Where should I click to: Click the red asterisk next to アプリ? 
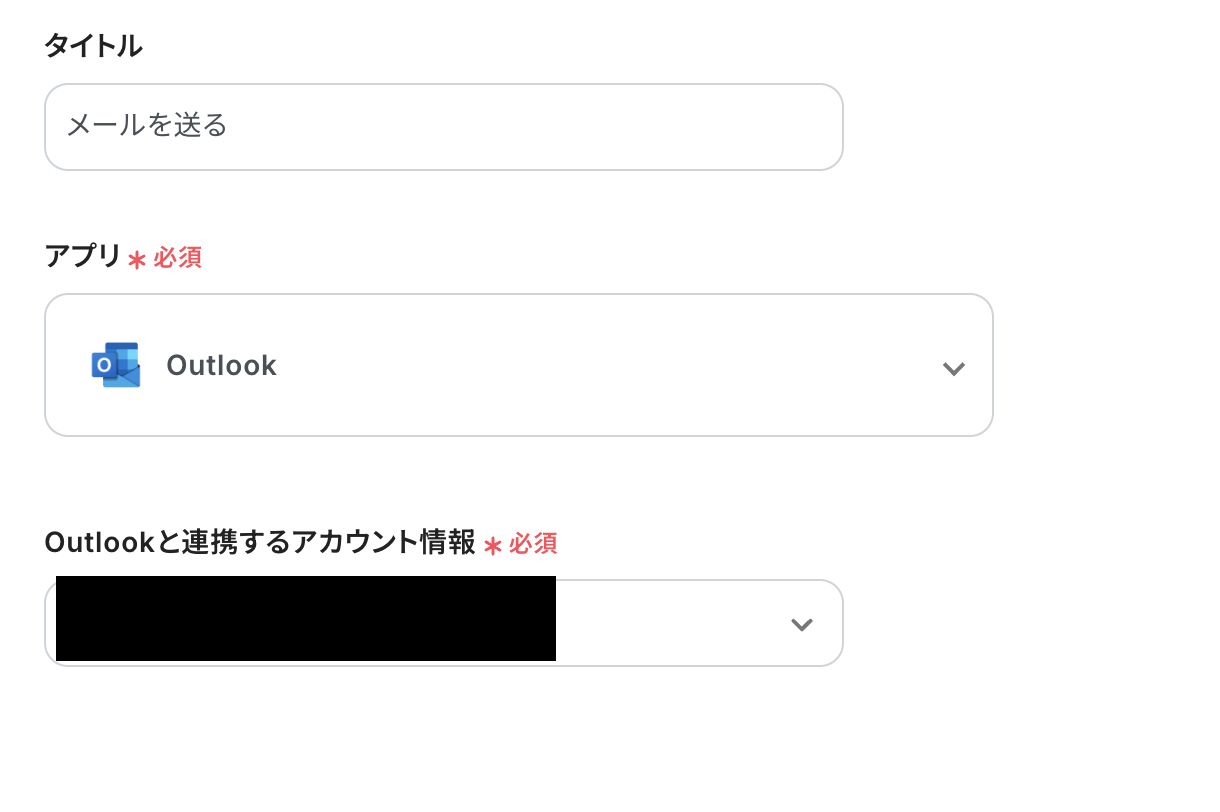[137, 260]
